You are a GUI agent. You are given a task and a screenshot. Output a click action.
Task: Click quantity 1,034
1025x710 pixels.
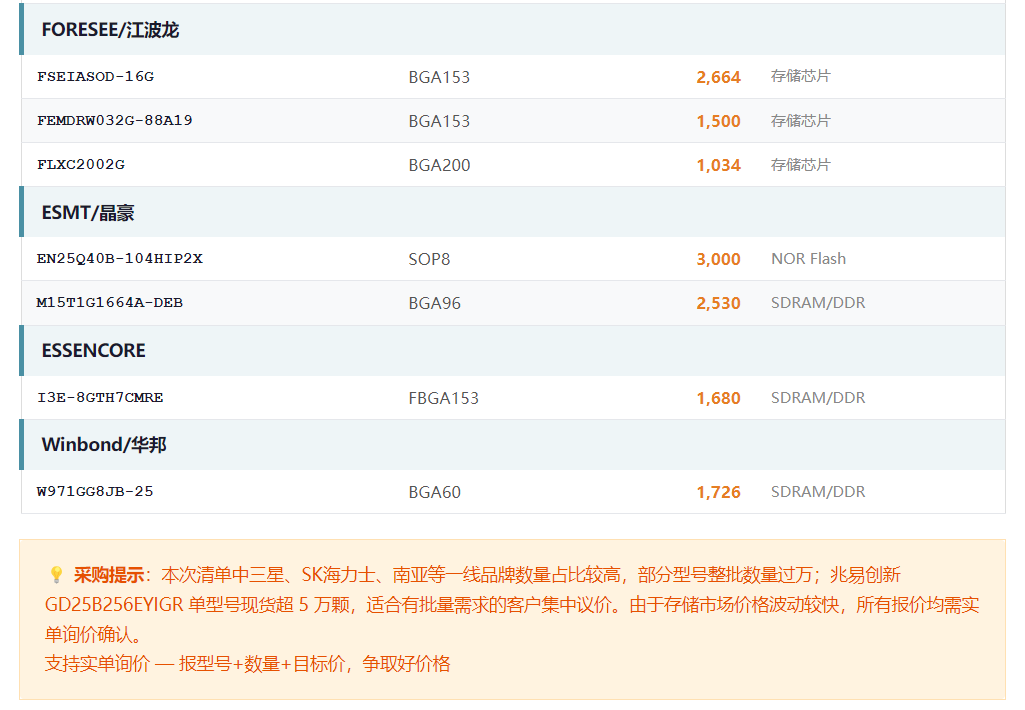(x=718, y=165)
